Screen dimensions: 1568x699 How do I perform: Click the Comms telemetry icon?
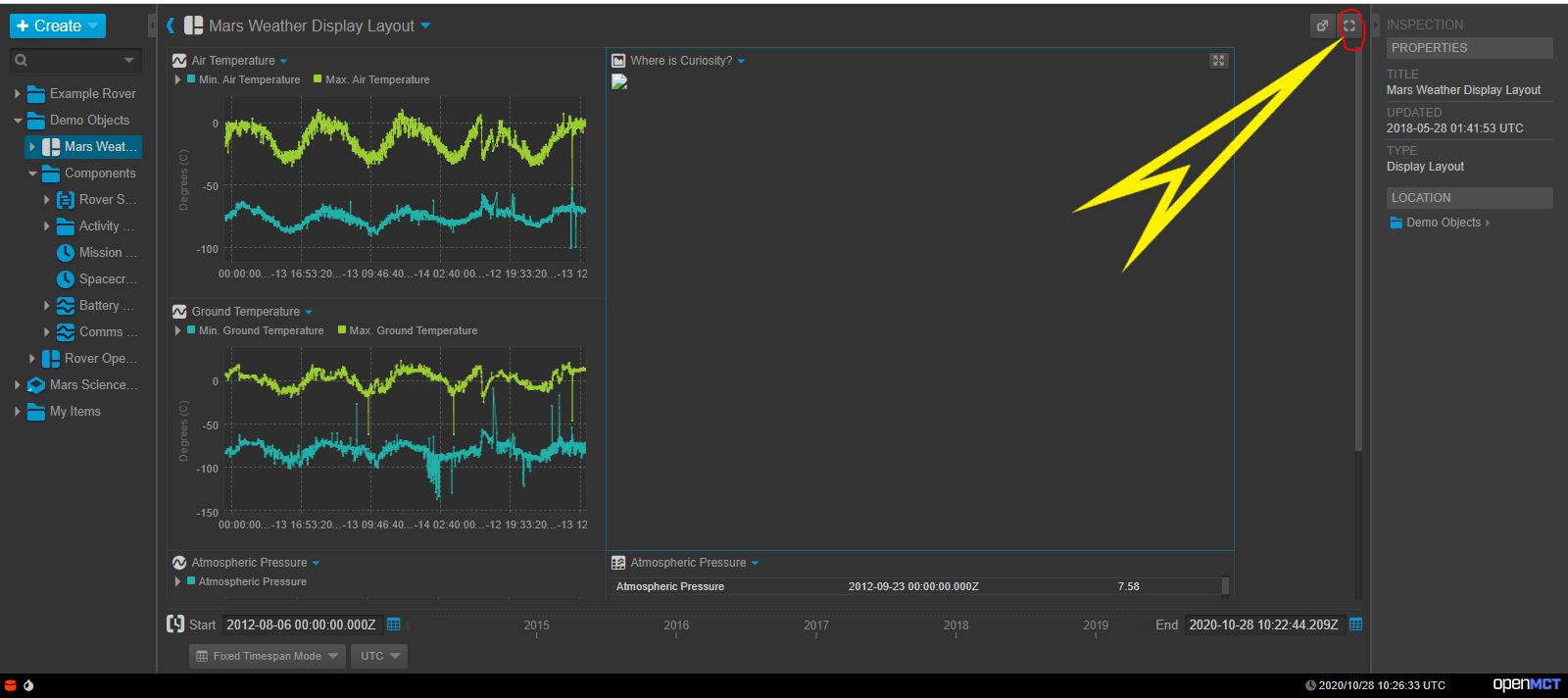(66, 332)
